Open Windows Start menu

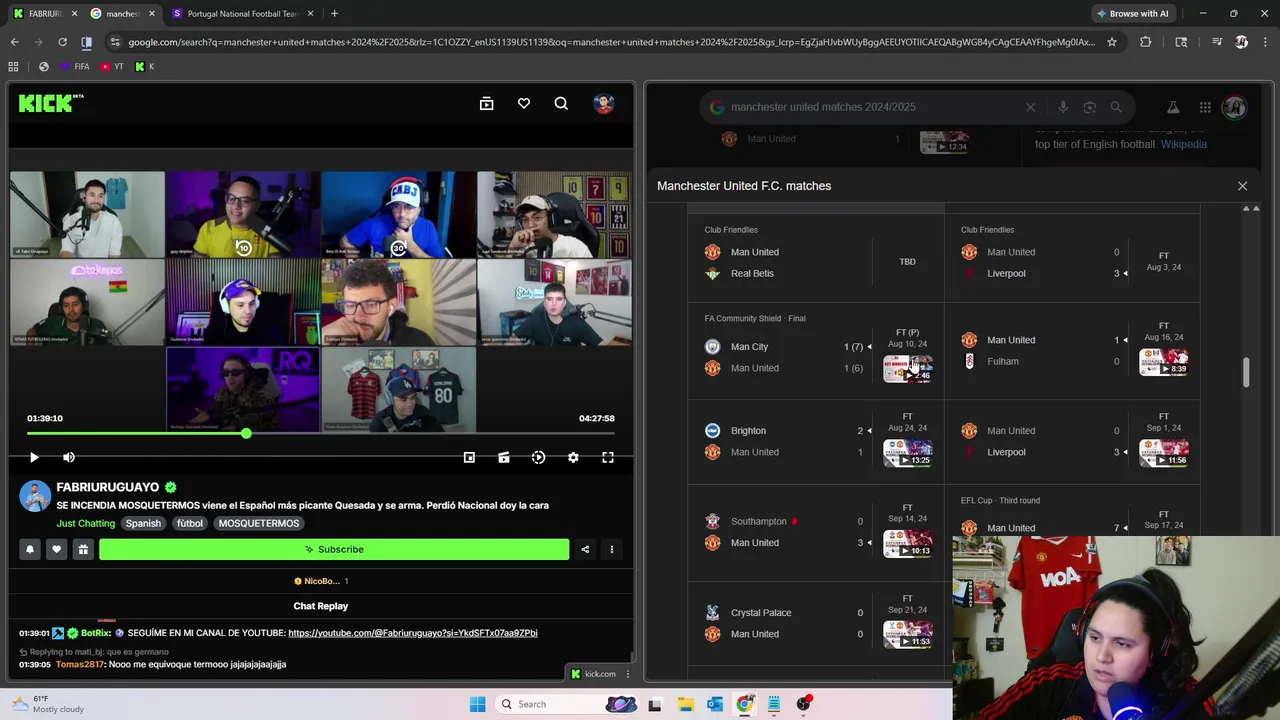477,704
